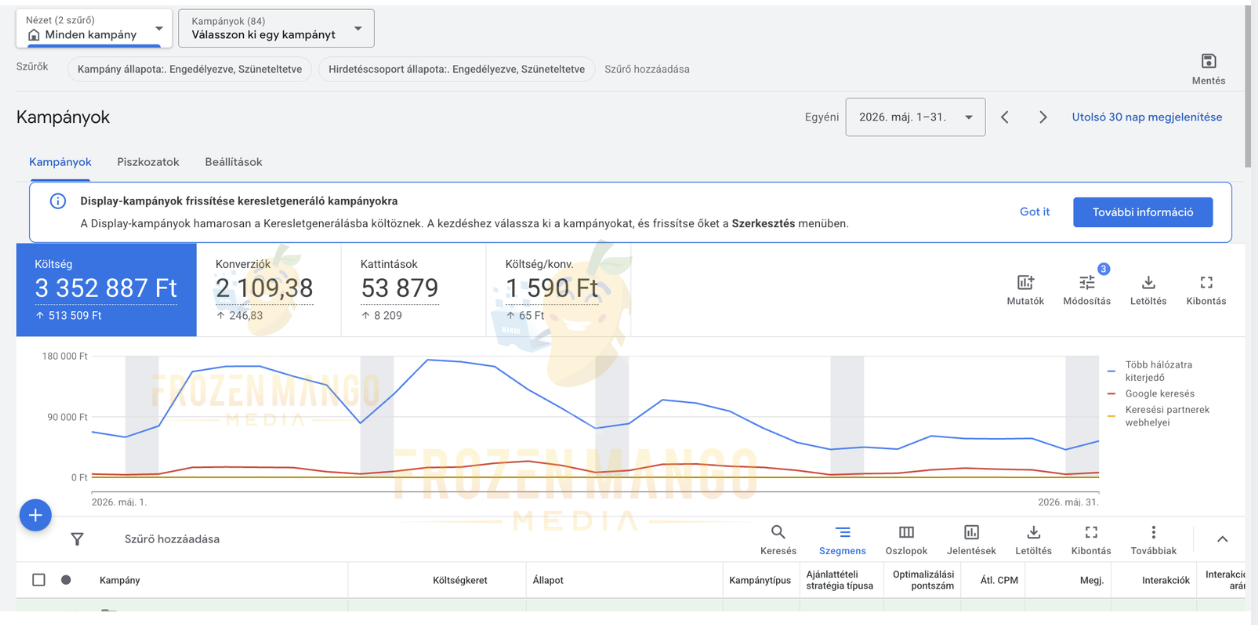Click the Több hálózatra kiterjedő legend entry
Screen dimensions: 1258x625
coord(1158,371)
